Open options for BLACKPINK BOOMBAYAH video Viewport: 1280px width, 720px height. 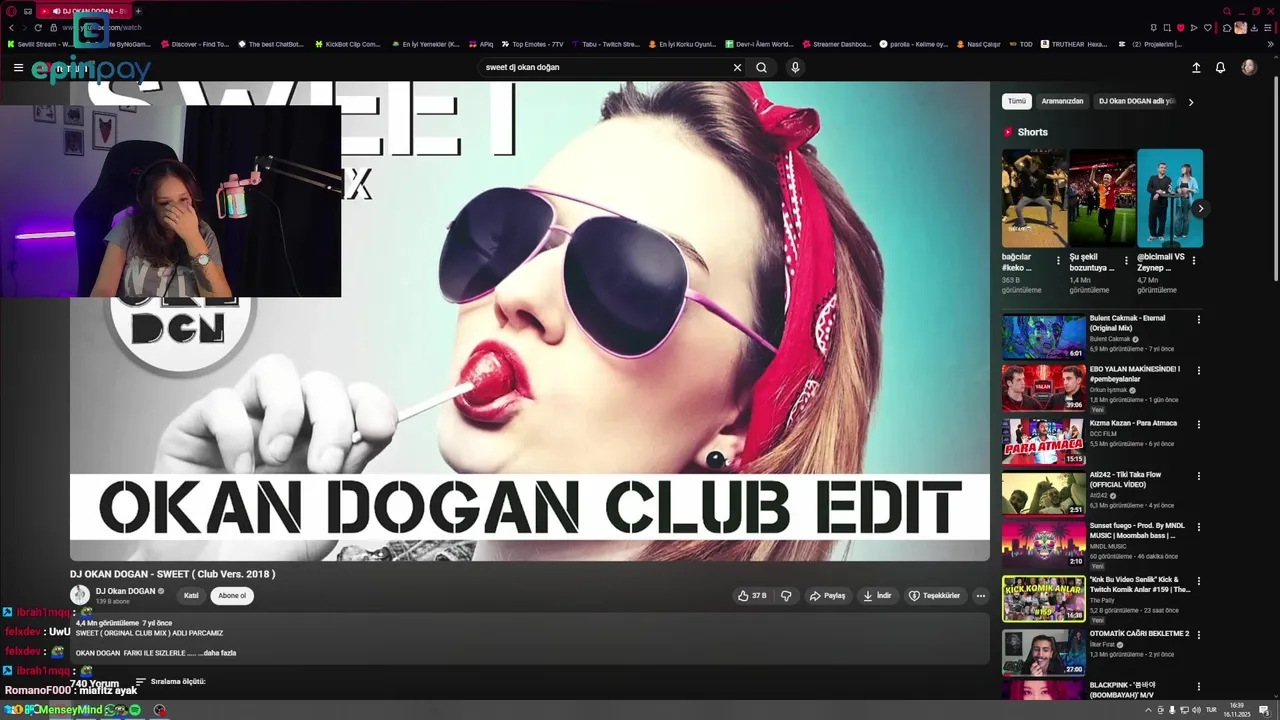pos(1199,686)
